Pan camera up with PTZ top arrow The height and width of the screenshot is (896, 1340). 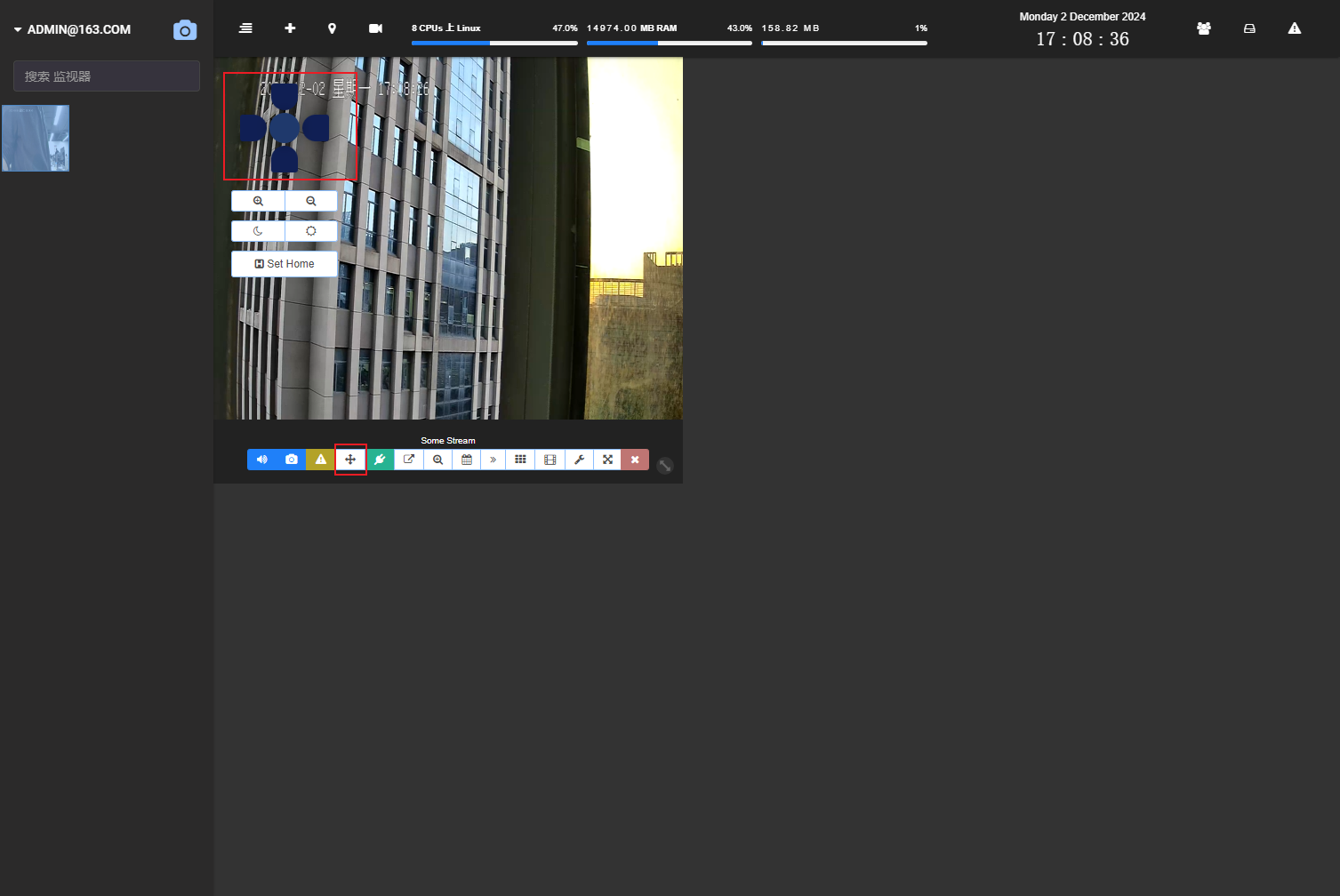(285, 96)
